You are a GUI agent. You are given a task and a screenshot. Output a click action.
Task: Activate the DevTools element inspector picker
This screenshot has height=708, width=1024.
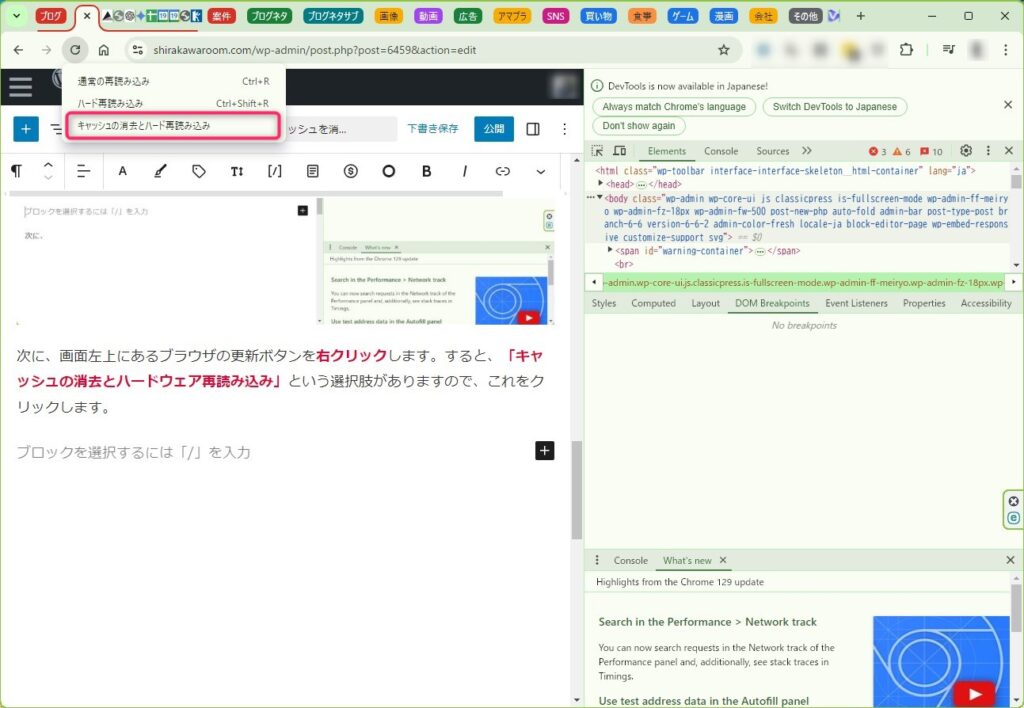click(x=597, y=151)
